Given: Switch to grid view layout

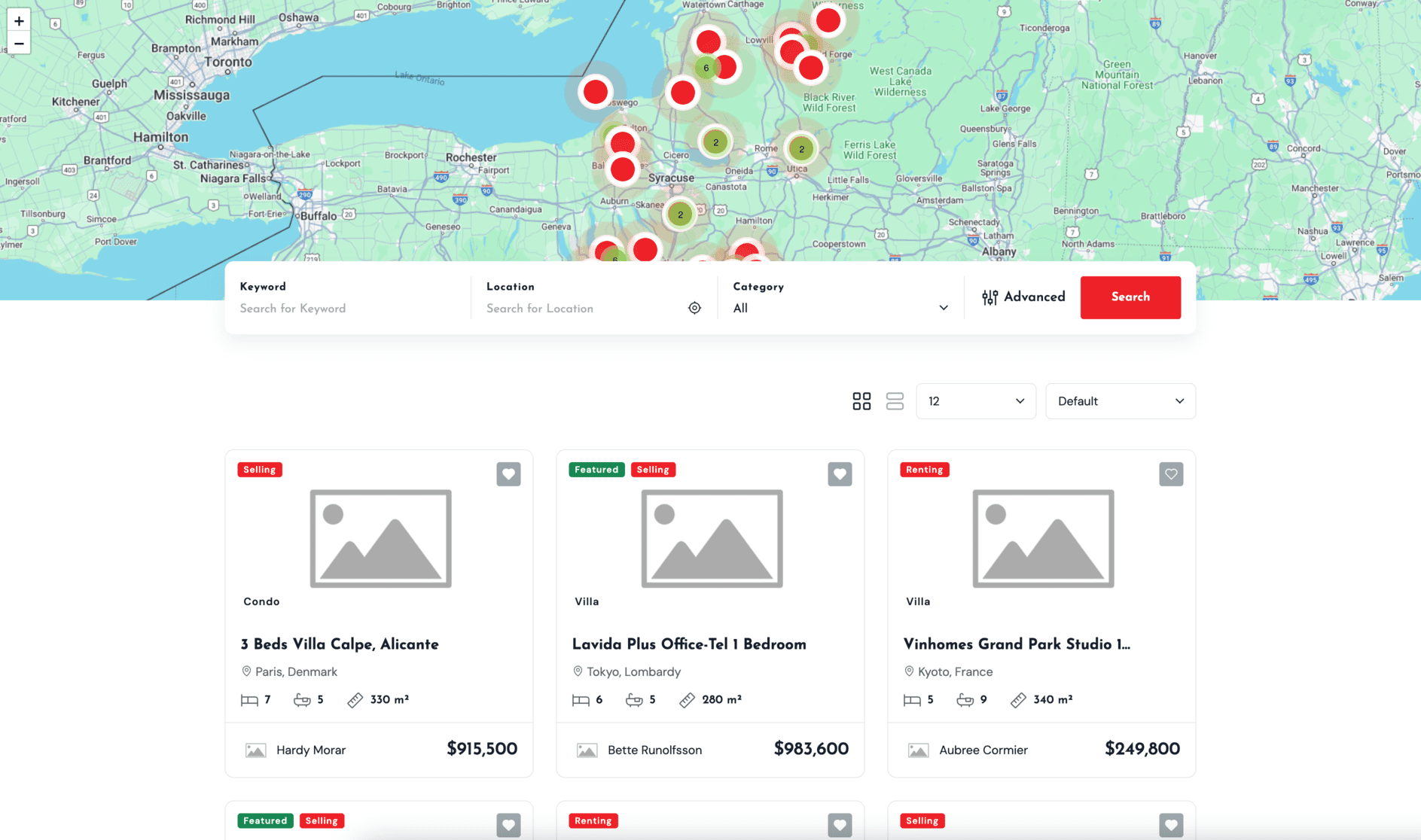Looking at the screenshot, I should point(861,401).
